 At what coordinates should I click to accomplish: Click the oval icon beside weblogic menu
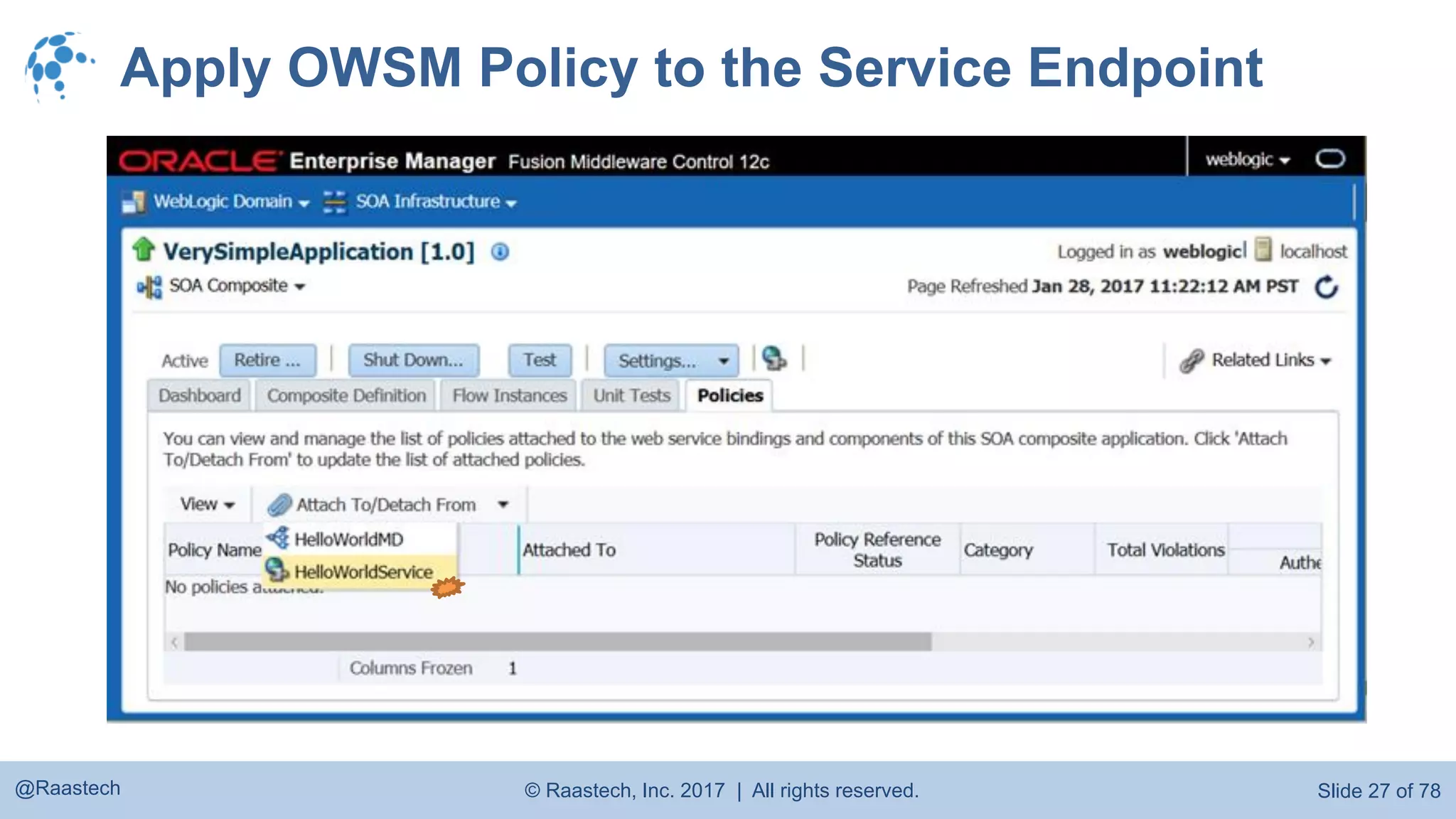point(1330,159)
